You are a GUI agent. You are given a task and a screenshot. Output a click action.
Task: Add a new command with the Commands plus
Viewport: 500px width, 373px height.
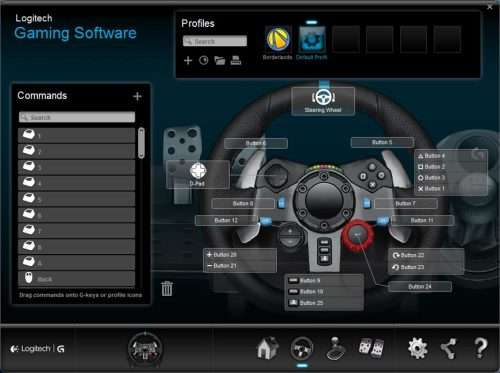[137, 96]
